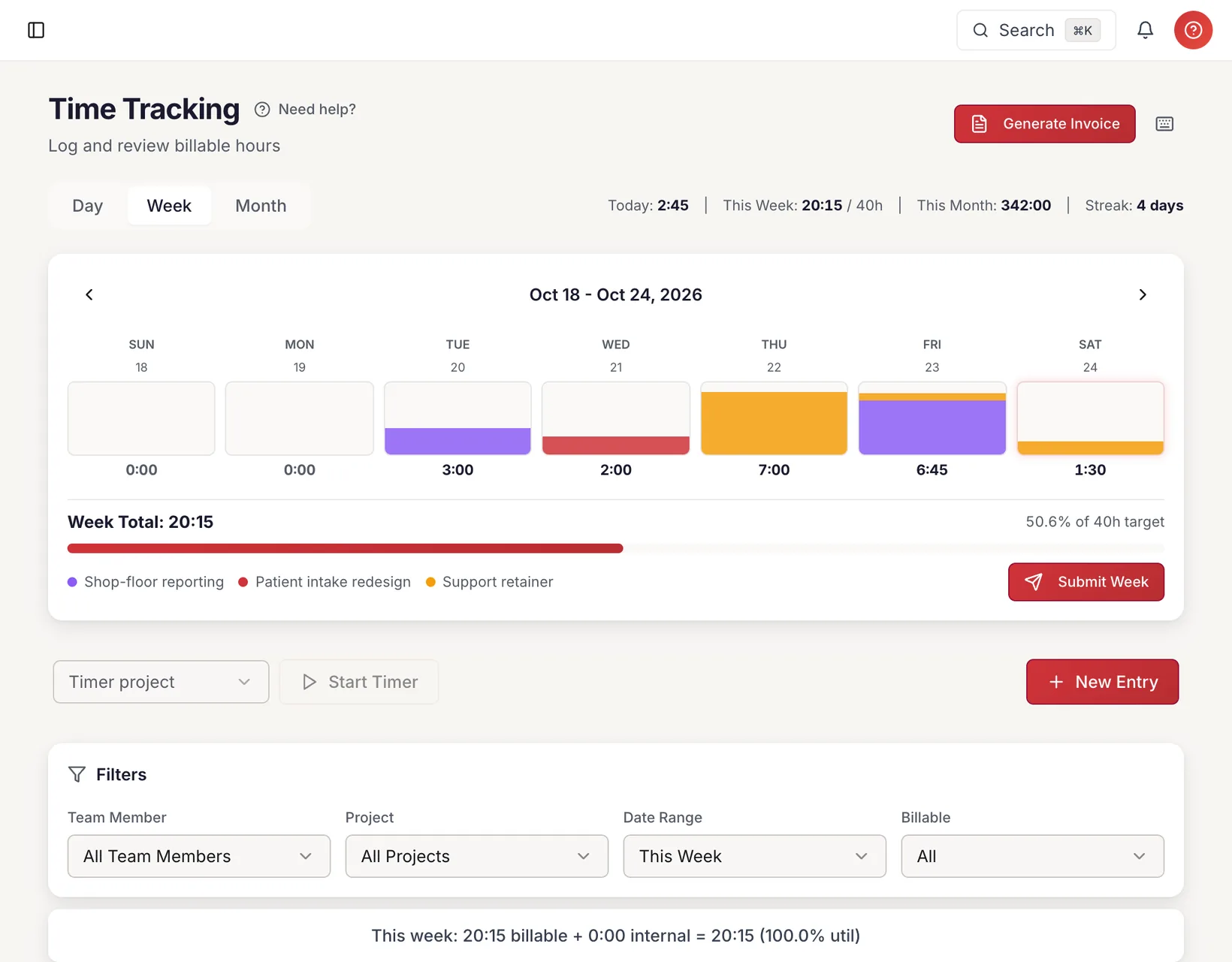The height and width of the screenshot is (962, 1232).
Task: Open the notifications bell
Action: (x=1145, y=30)
